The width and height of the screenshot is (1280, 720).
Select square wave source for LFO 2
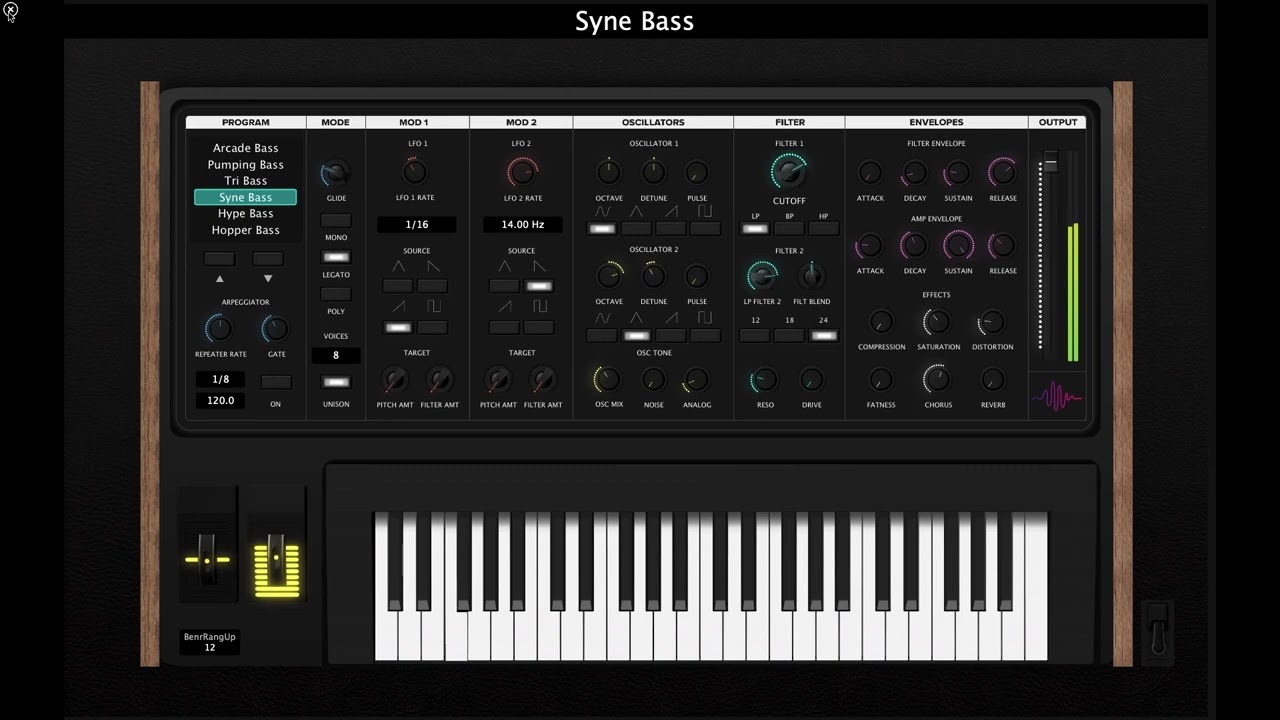tap(539, 327)
